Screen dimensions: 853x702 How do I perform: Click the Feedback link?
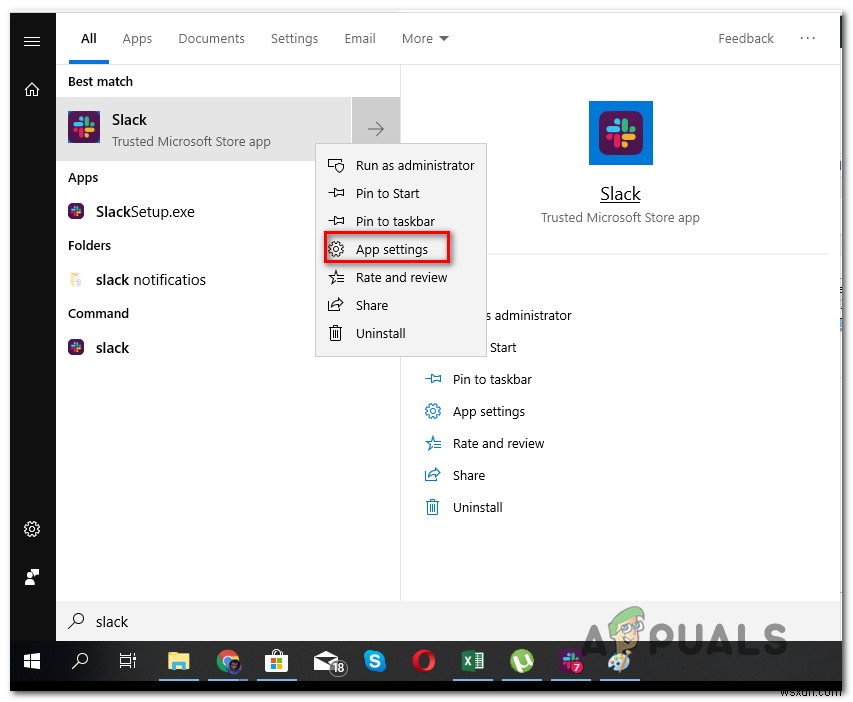tap(745, 39)
